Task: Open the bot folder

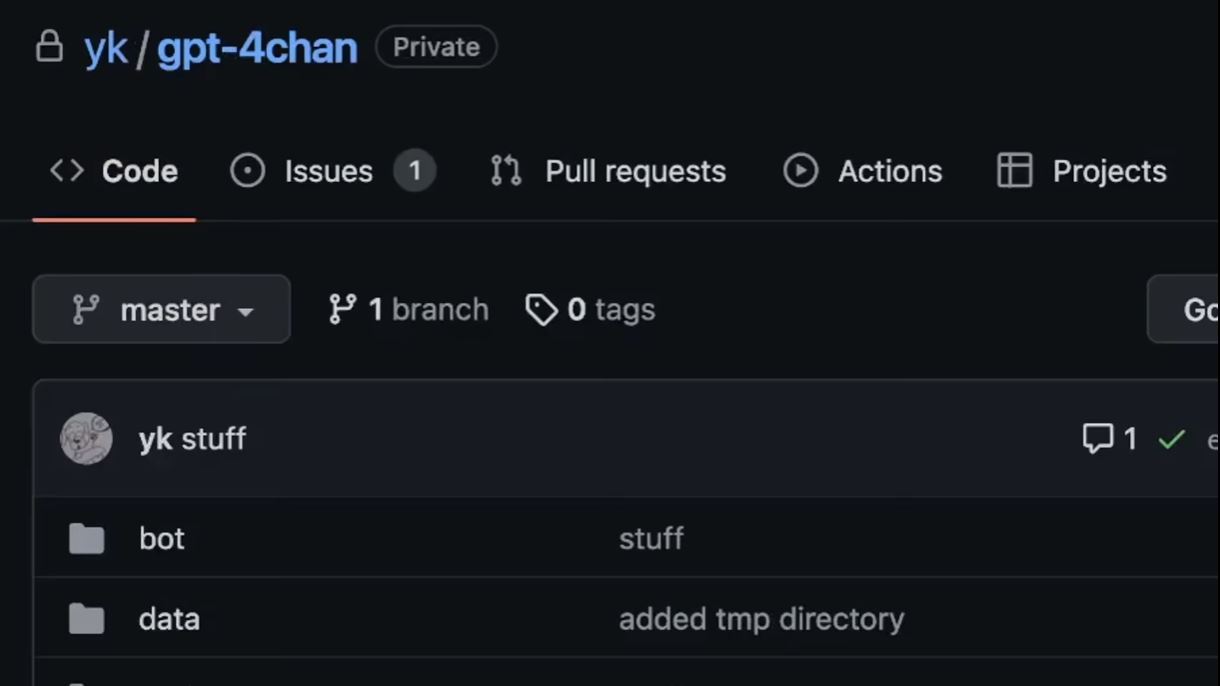Action: 162,539
